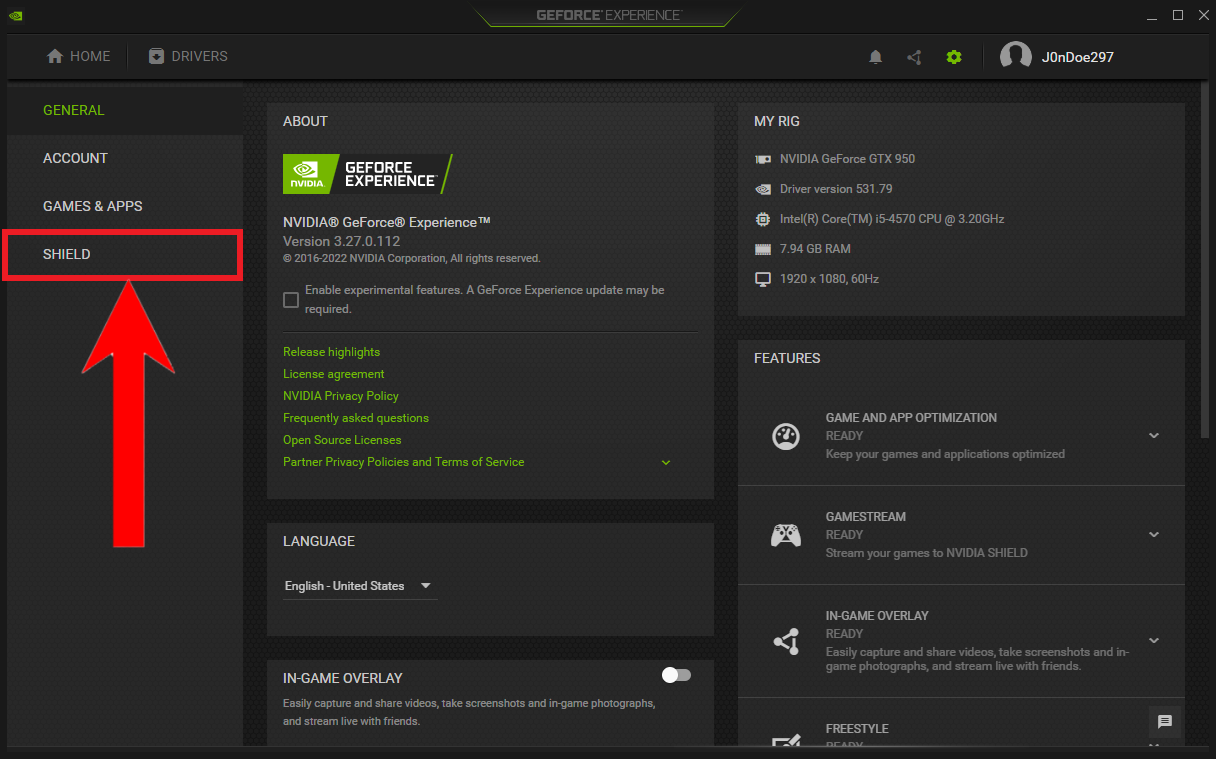Click the driver version eye icon

pyautogui.click(x=763, y=189)
